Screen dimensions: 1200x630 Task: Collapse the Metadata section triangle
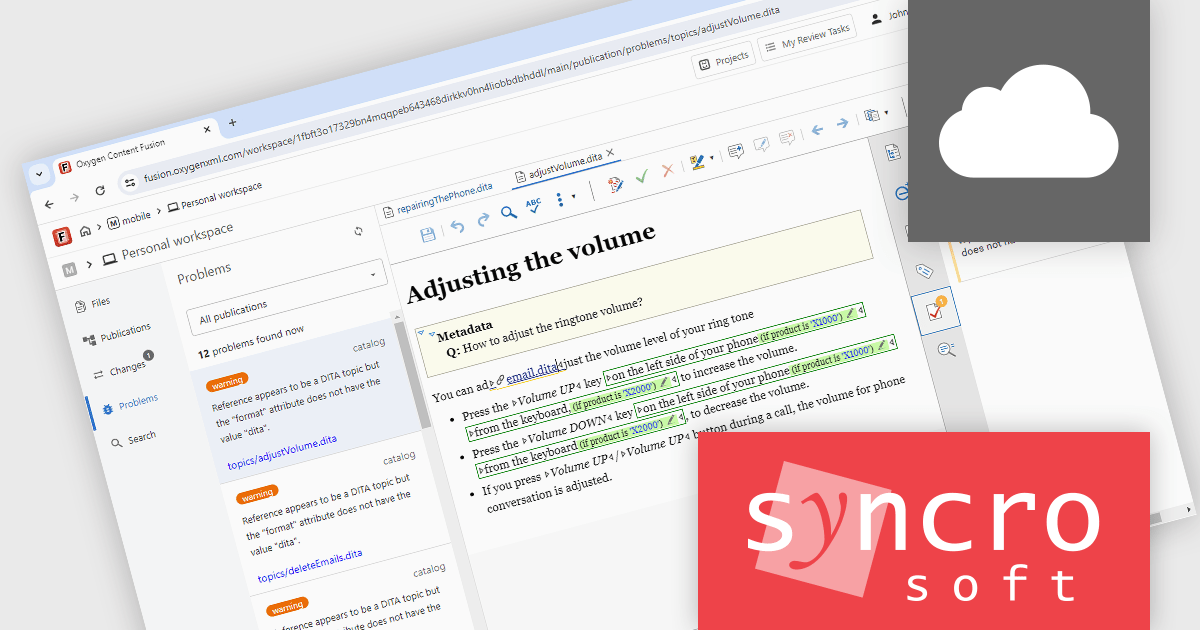point(431,334)
